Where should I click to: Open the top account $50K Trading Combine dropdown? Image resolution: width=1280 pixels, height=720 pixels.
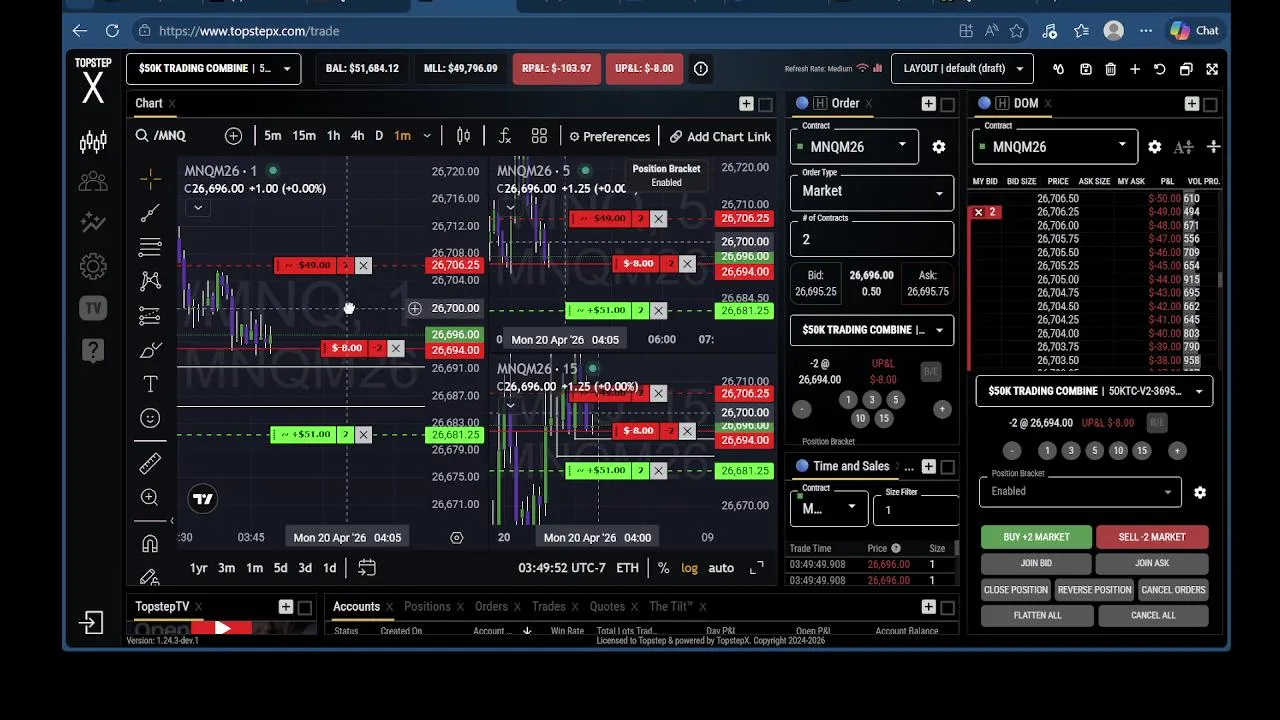(x=214, y=69)
